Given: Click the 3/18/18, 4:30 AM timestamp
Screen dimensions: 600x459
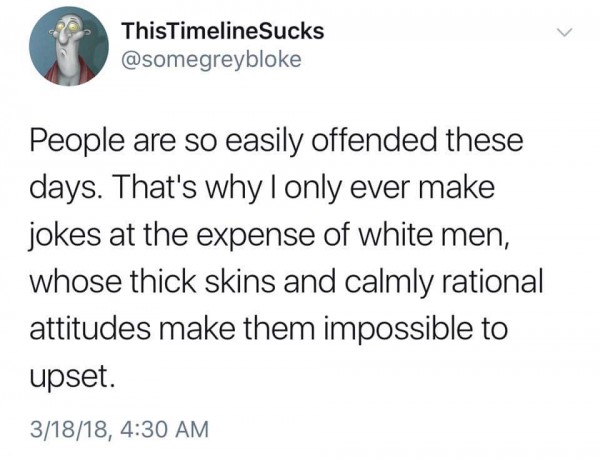Looking at the screenshot, I should coord(120,429).
